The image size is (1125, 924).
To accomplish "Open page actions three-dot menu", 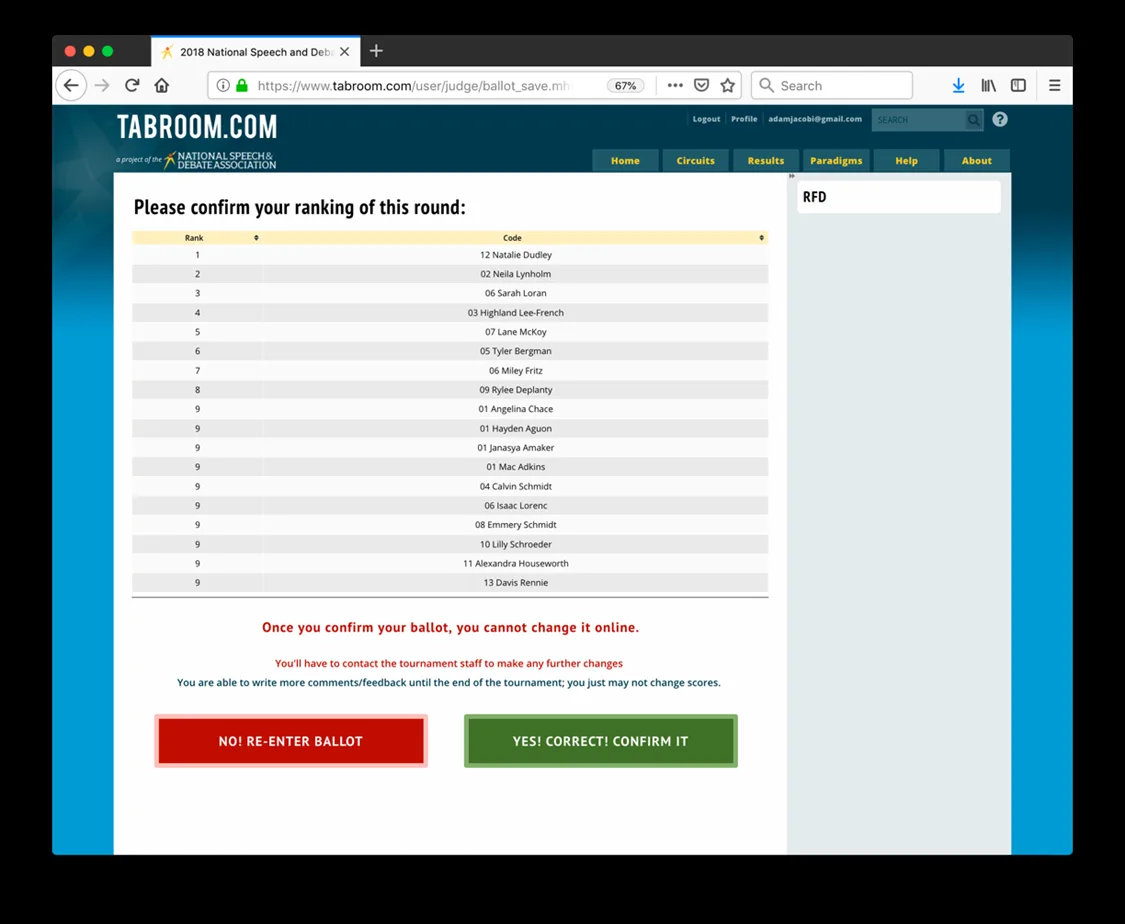I will (675, 85).
